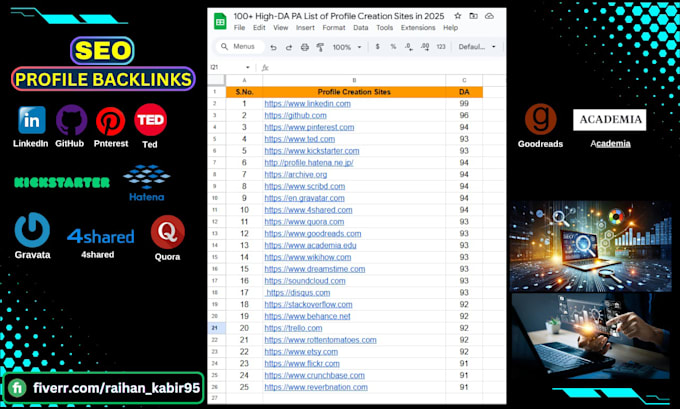Click the Hatena blue logo
The image size is (680, 409).
coord(147,183)
